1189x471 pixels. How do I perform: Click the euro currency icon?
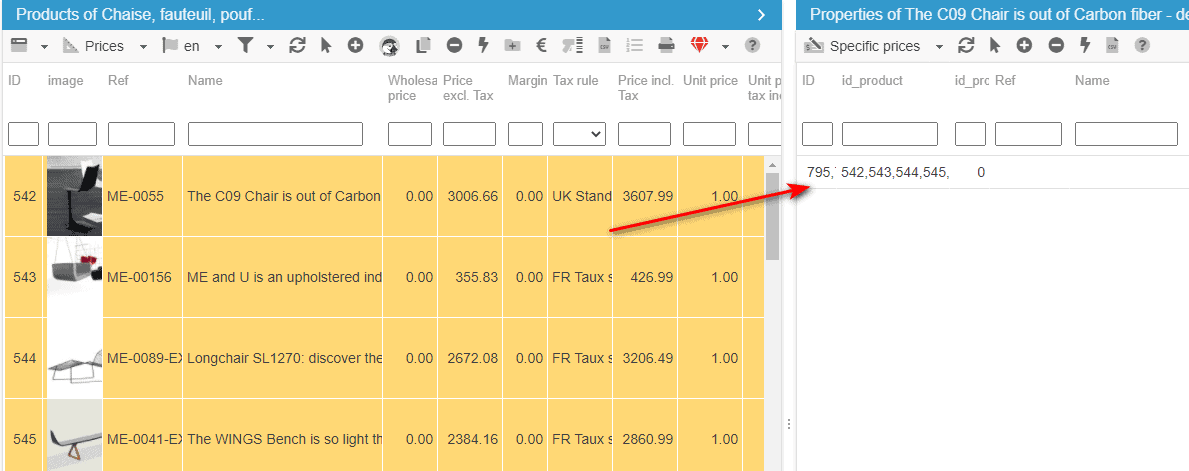click(x=541, y=46)
